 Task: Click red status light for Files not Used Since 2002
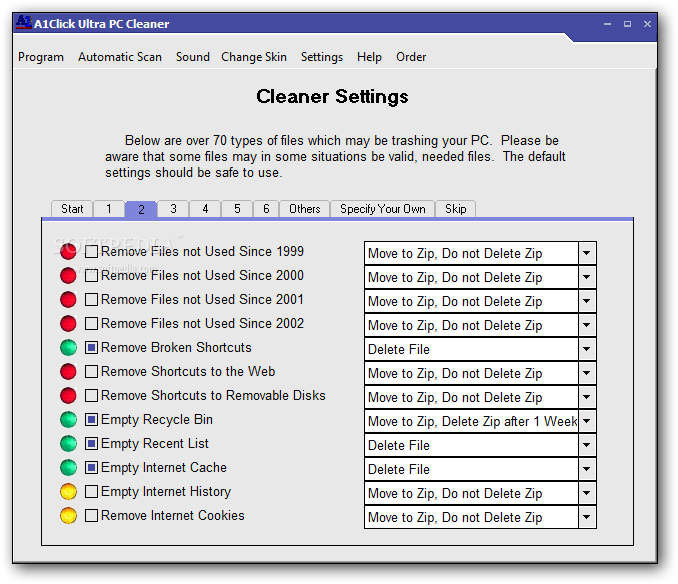(68, 323)
